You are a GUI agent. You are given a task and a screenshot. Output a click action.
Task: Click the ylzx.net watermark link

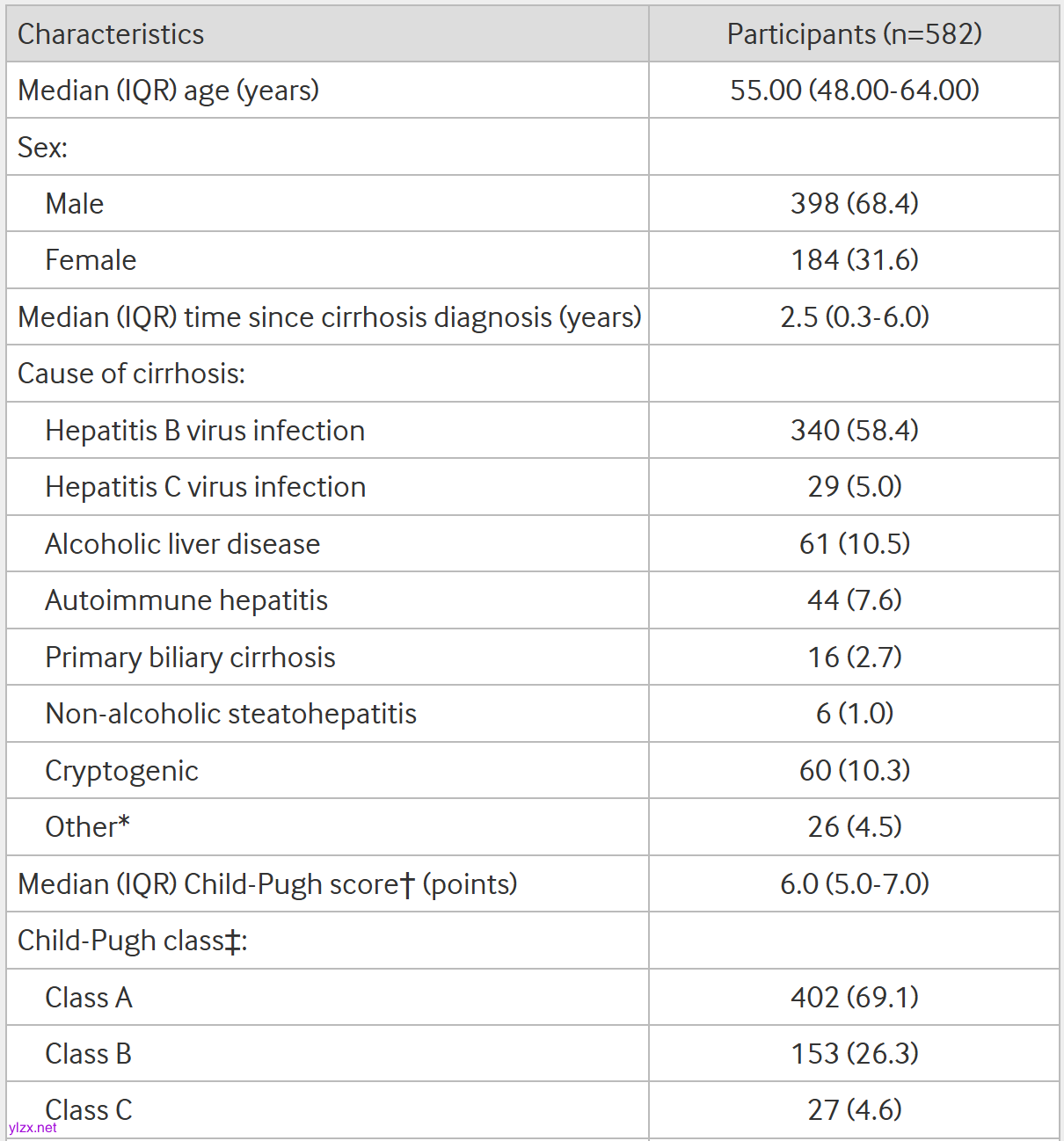tap(33, 1128)
